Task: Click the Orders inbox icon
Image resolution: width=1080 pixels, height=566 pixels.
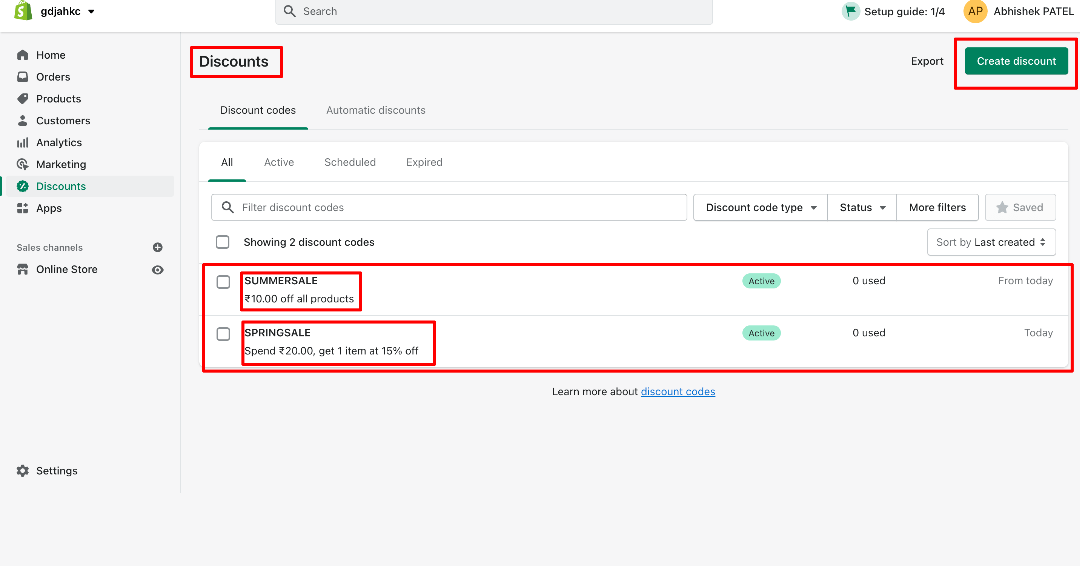Action: 23,77
